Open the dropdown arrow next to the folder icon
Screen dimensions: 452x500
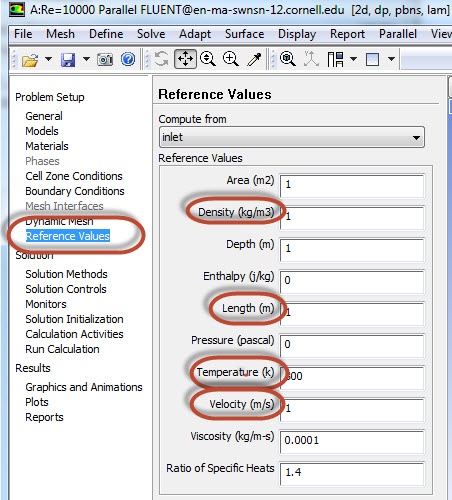click(48, 59)
